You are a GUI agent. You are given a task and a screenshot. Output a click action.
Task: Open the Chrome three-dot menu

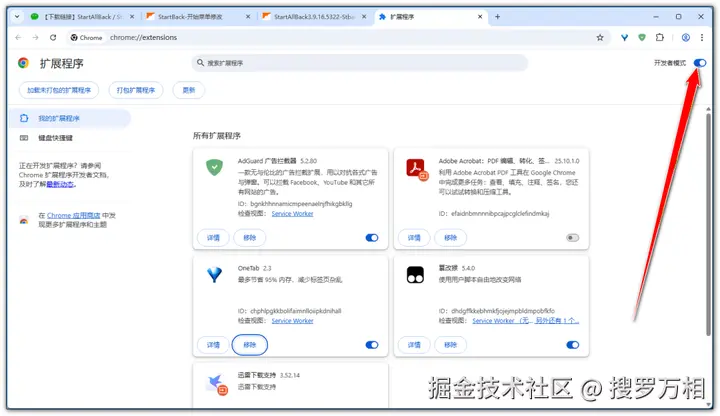(702, 38)
